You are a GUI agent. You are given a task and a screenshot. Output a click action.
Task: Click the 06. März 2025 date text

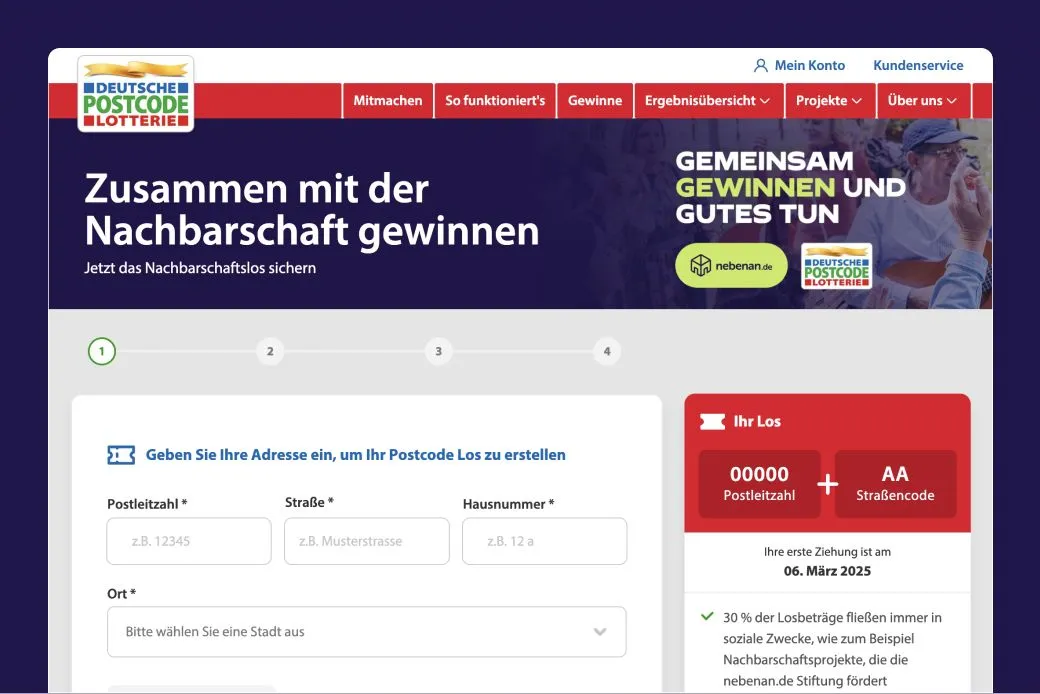(827, 571)
